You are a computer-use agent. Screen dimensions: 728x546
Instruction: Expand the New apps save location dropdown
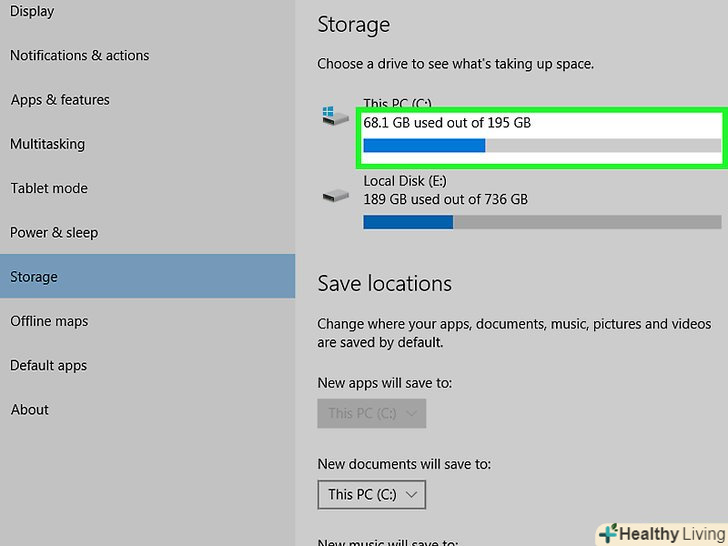tap(372, 413)
